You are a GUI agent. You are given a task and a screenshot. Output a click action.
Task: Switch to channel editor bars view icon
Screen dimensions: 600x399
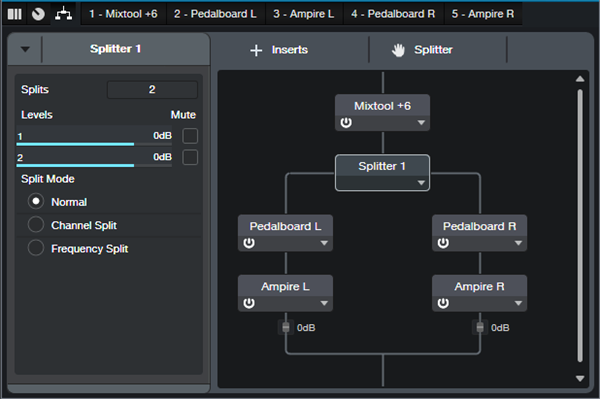pyautogui.click(x=15, y=14)
